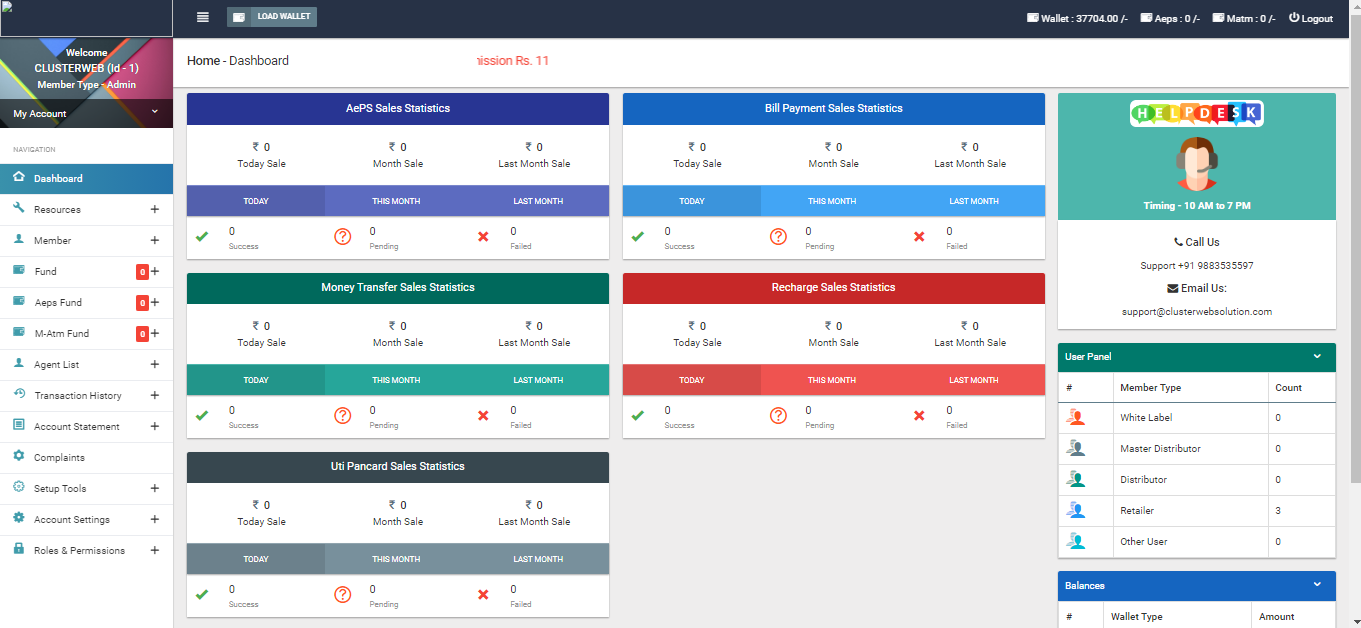1361x628 pixels.
Task: Open Transaction History in the sidebar
Action: 78,396
